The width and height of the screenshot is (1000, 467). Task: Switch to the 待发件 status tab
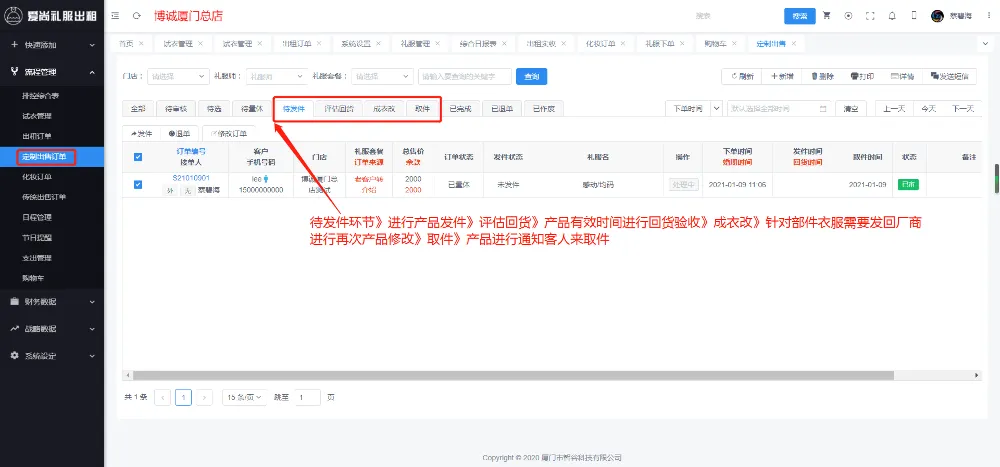pos(294,108)
